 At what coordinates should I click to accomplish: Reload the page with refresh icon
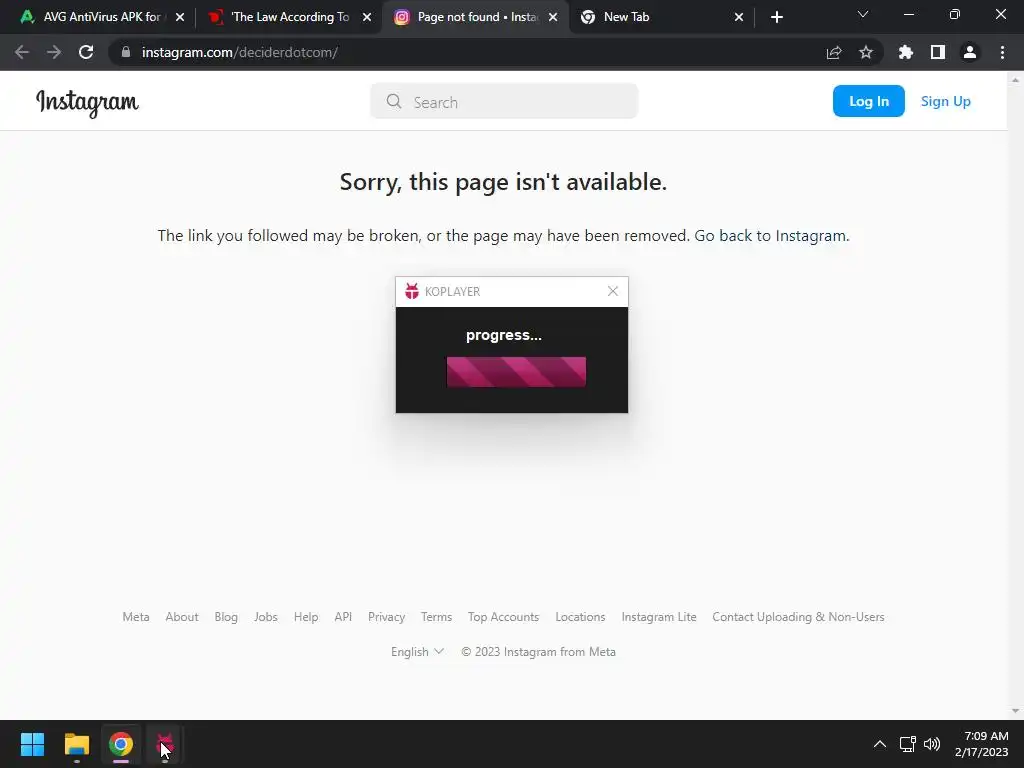click(x=86, y=52)
